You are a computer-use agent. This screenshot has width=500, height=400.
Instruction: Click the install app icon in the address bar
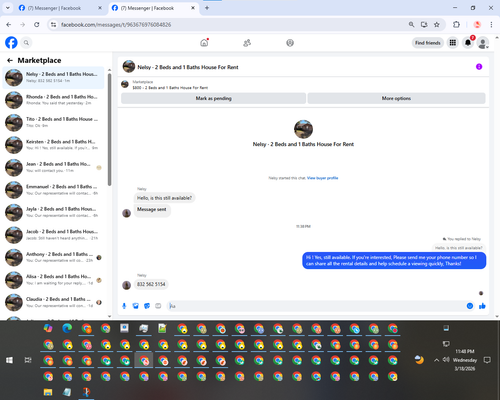click(x=424, y=24)
